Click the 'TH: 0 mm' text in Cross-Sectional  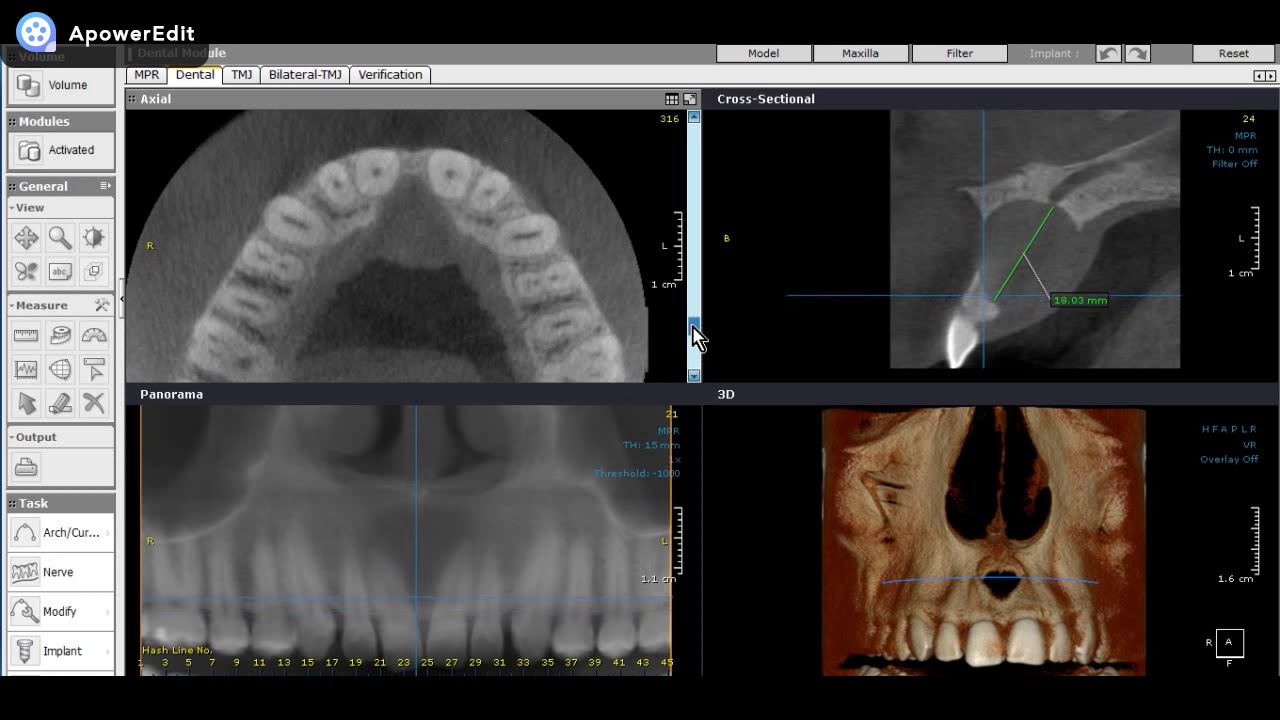pyautogui.click(x=1232, y=150)
